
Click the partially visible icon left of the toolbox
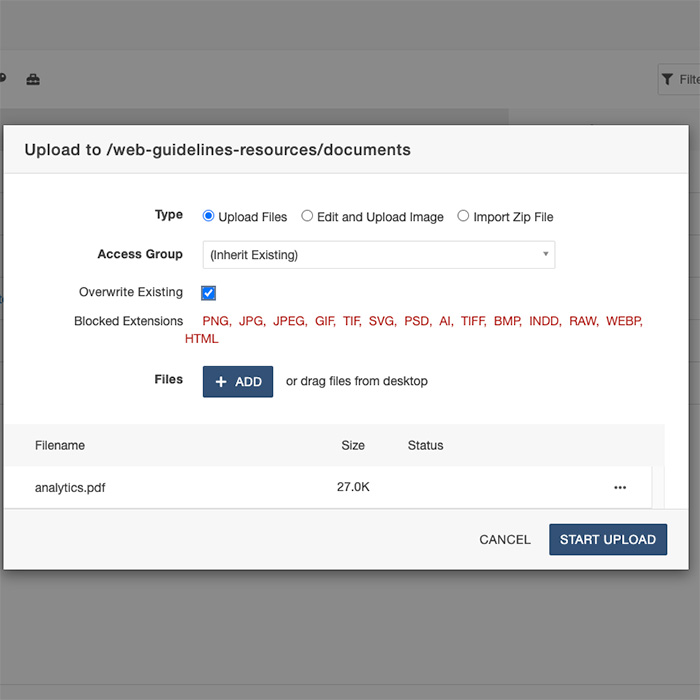pyautogui.click(x=3, y=80)
